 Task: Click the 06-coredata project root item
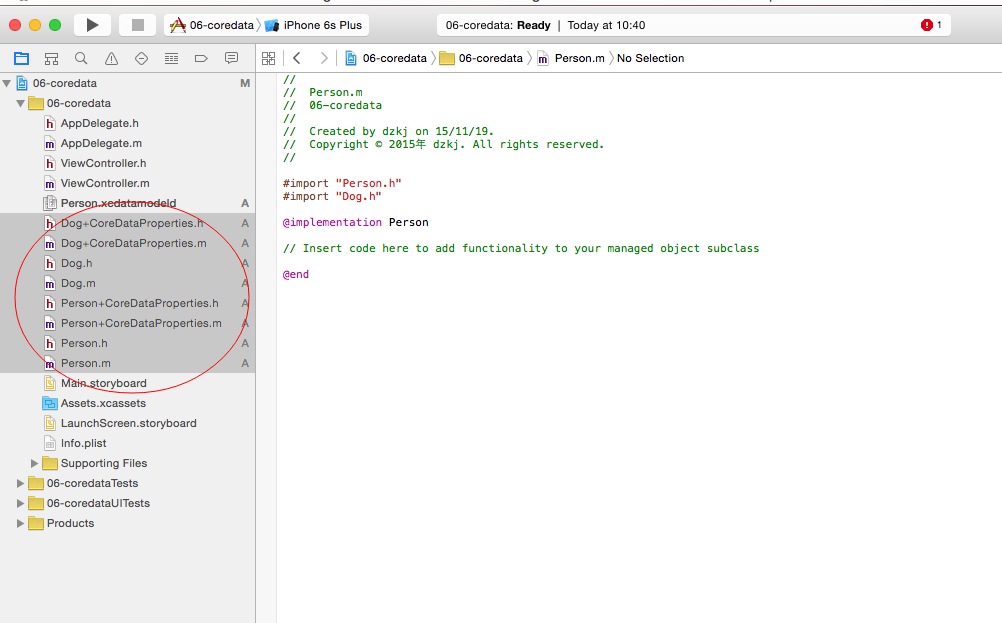(65, 83)
